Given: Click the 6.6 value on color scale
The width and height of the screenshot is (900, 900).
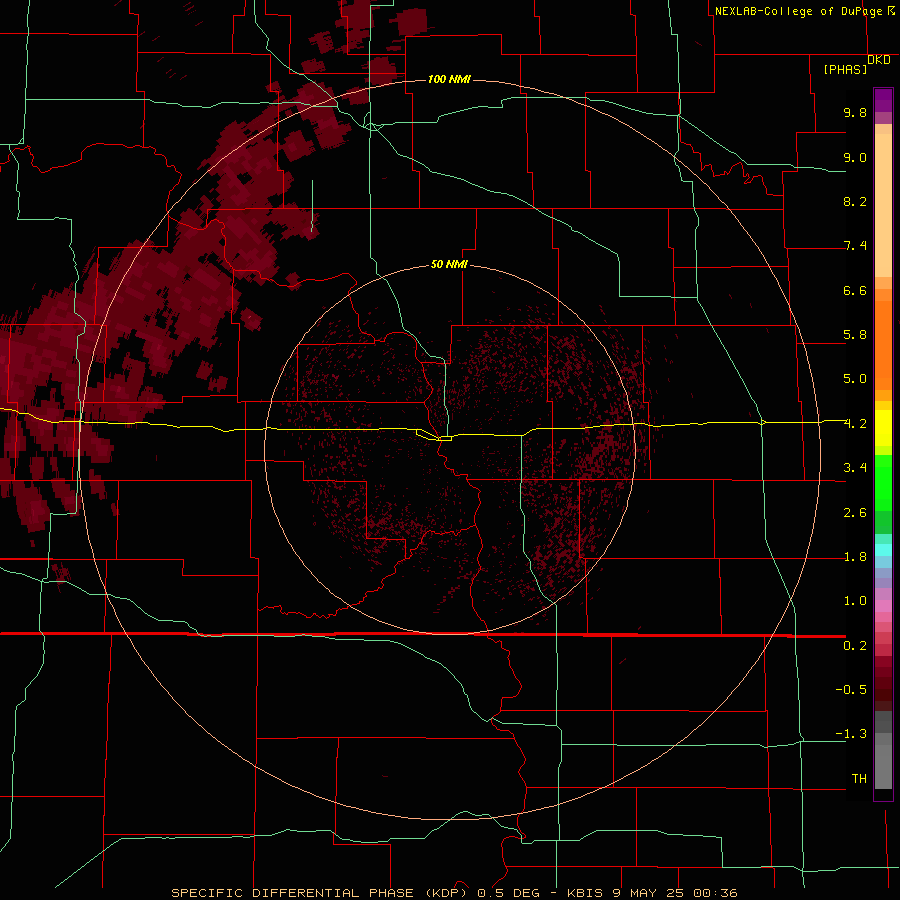Looking at the screenshot, I should point(855,290).
